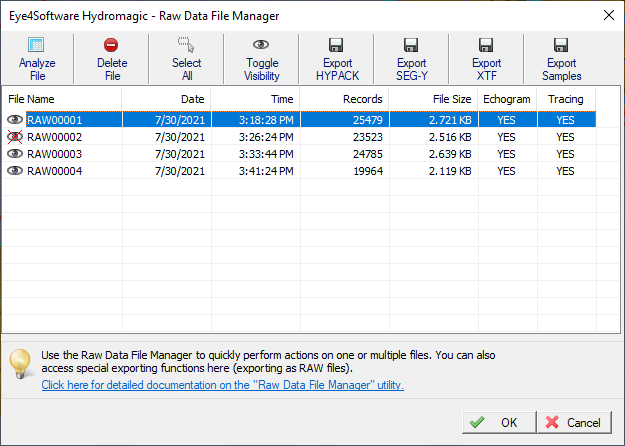The image size is (625, 446).
Task: Sort by Time column header
Action: (255, 99)
